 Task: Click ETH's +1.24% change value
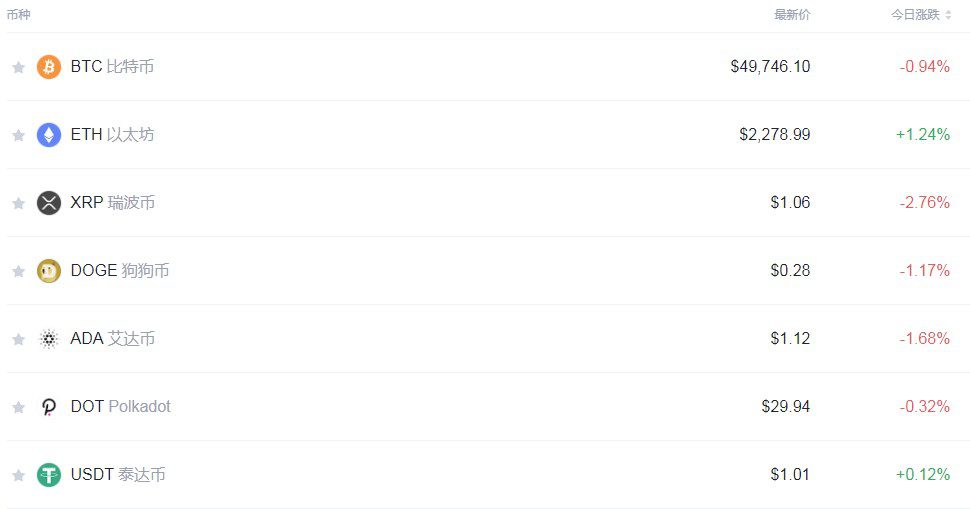(922, 135)
